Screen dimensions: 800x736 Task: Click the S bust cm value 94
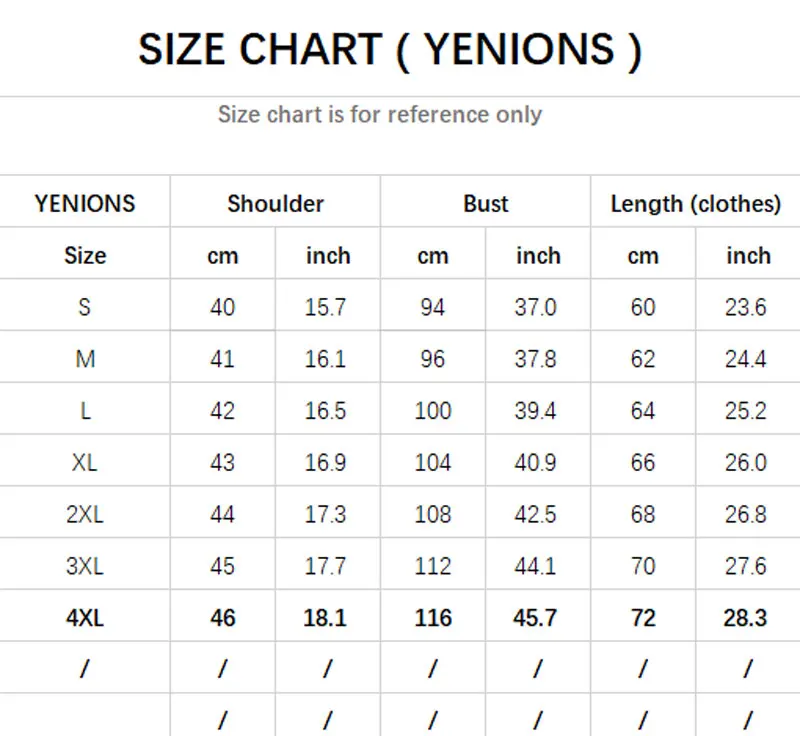click(x=433, y=307)
